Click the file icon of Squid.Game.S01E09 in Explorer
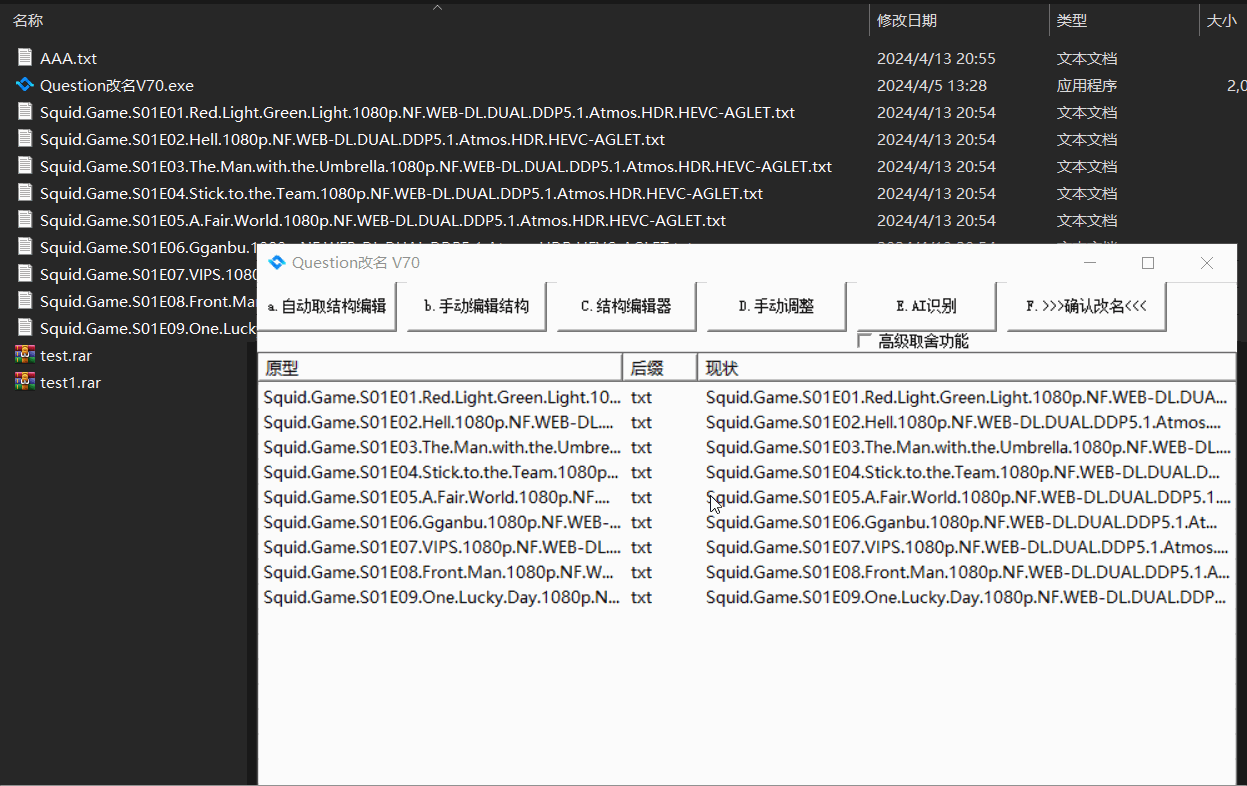 [25, 328]
